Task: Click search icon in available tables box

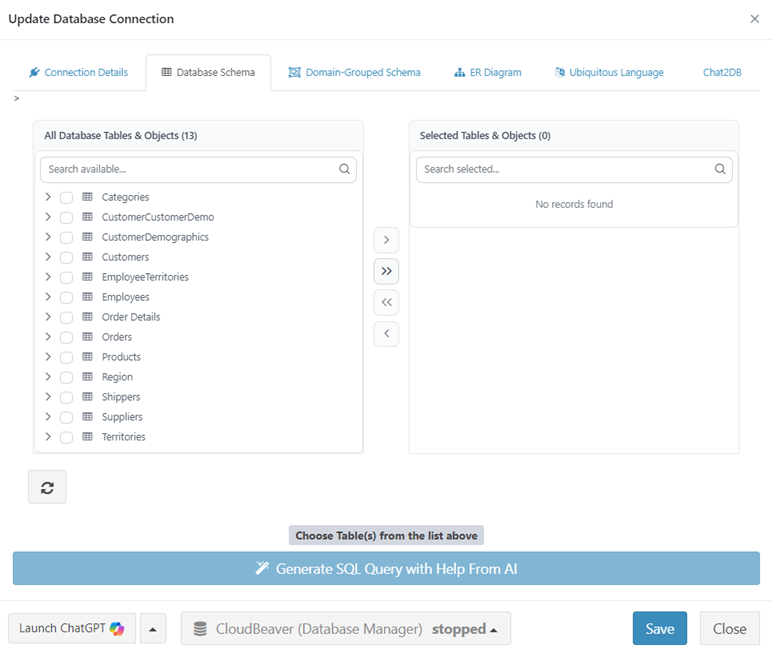Action: point(345,170)
